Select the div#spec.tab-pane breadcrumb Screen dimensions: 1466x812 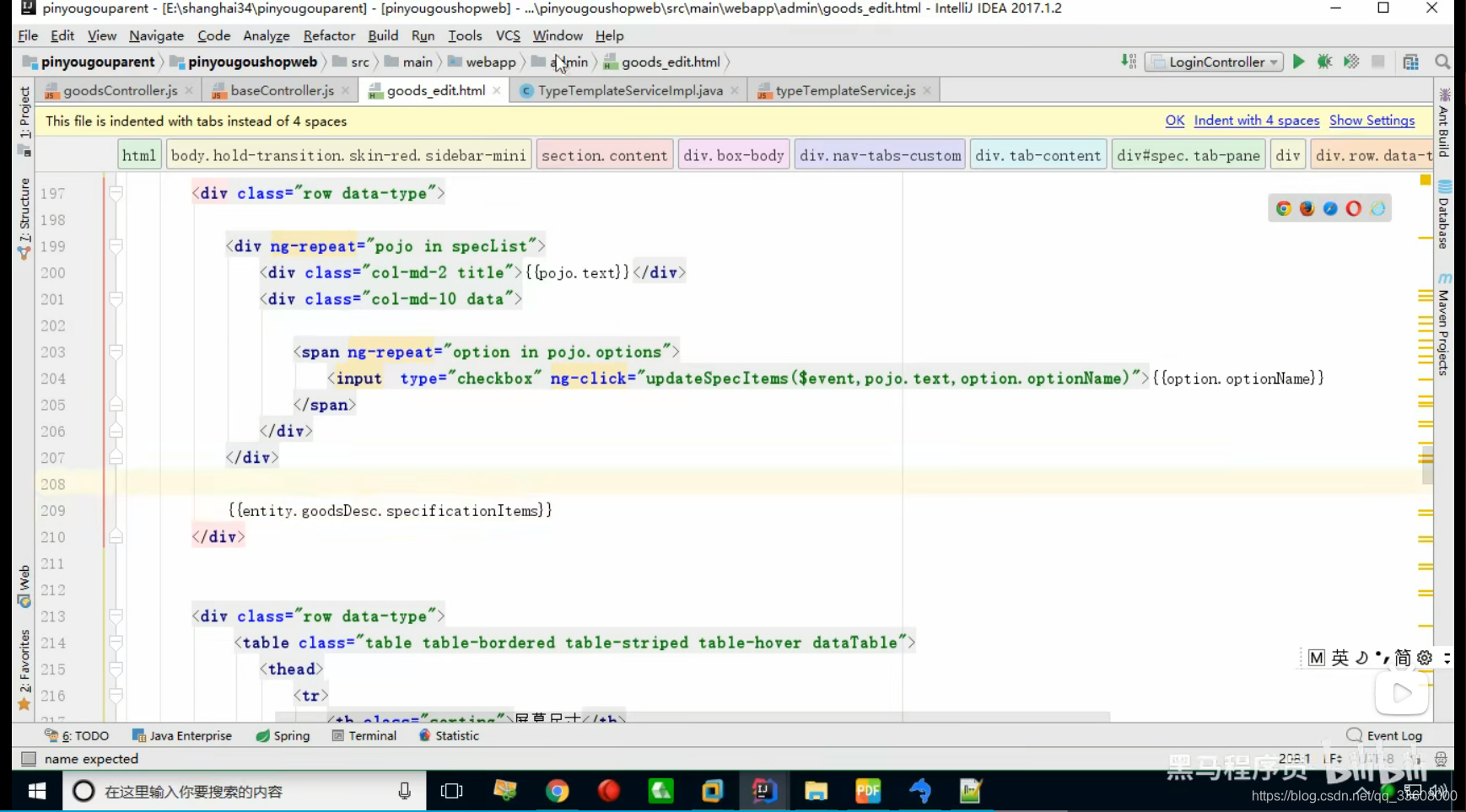(x=1188, y=155)
